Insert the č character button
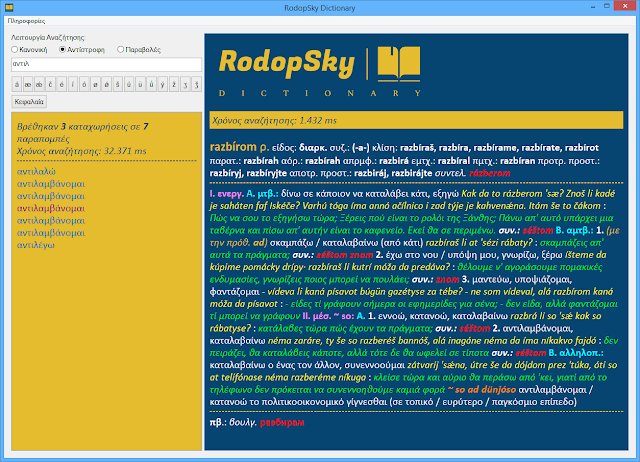Screen dimensions: 640x462 (50, 84)
